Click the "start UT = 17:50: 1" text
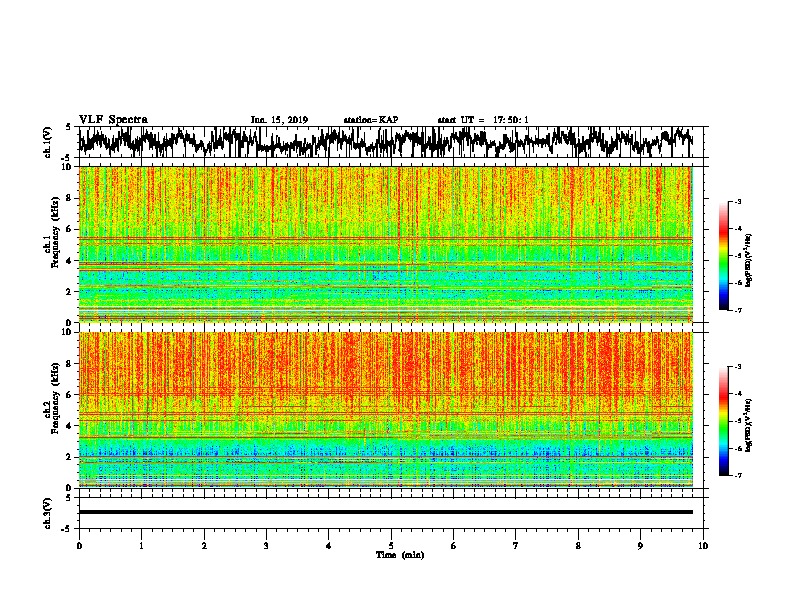Screen dimensions: 792x612 483,120
